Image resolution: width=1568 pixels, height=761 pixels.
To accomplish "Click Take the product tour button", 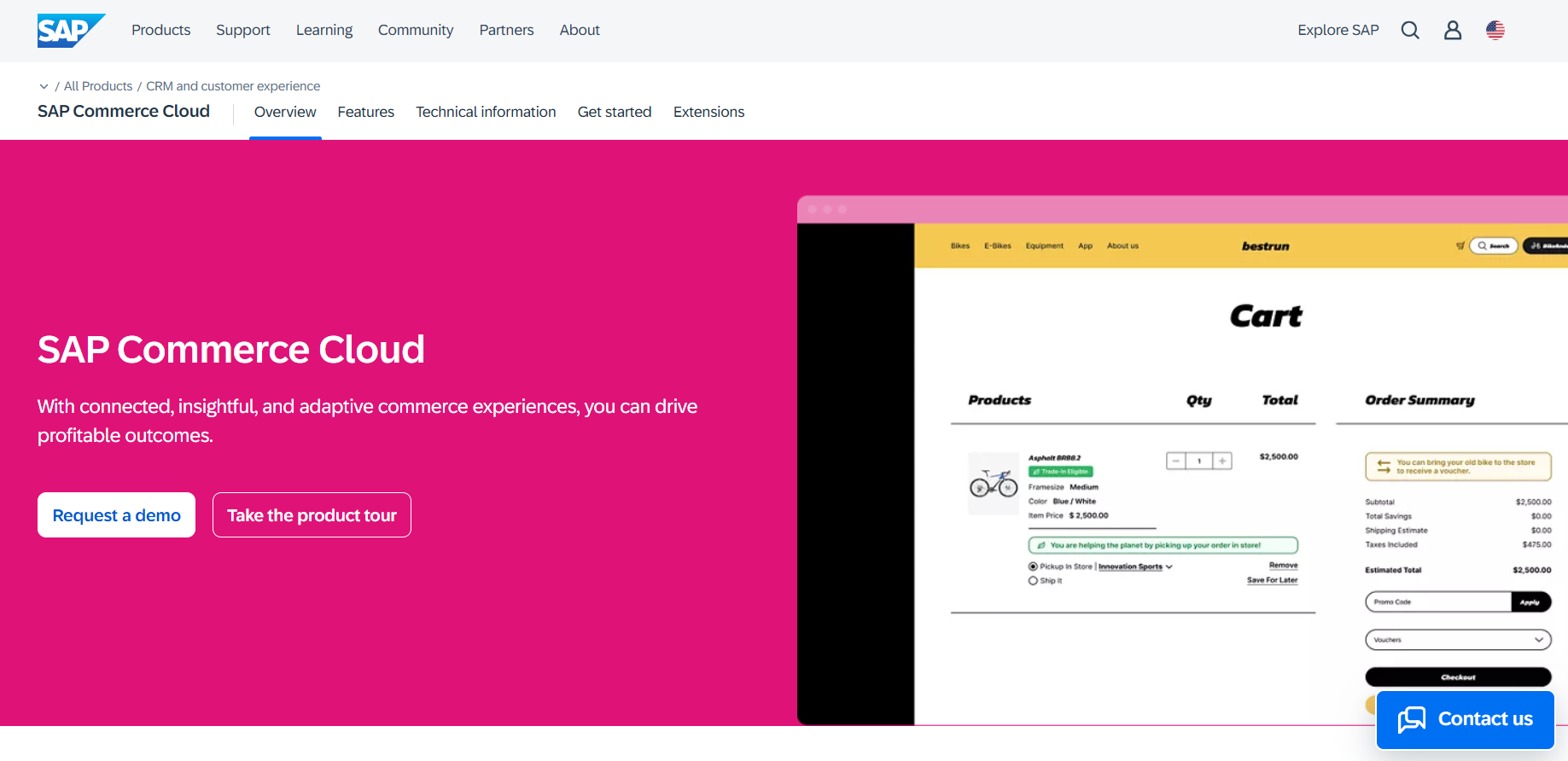I will click(312, 515).
